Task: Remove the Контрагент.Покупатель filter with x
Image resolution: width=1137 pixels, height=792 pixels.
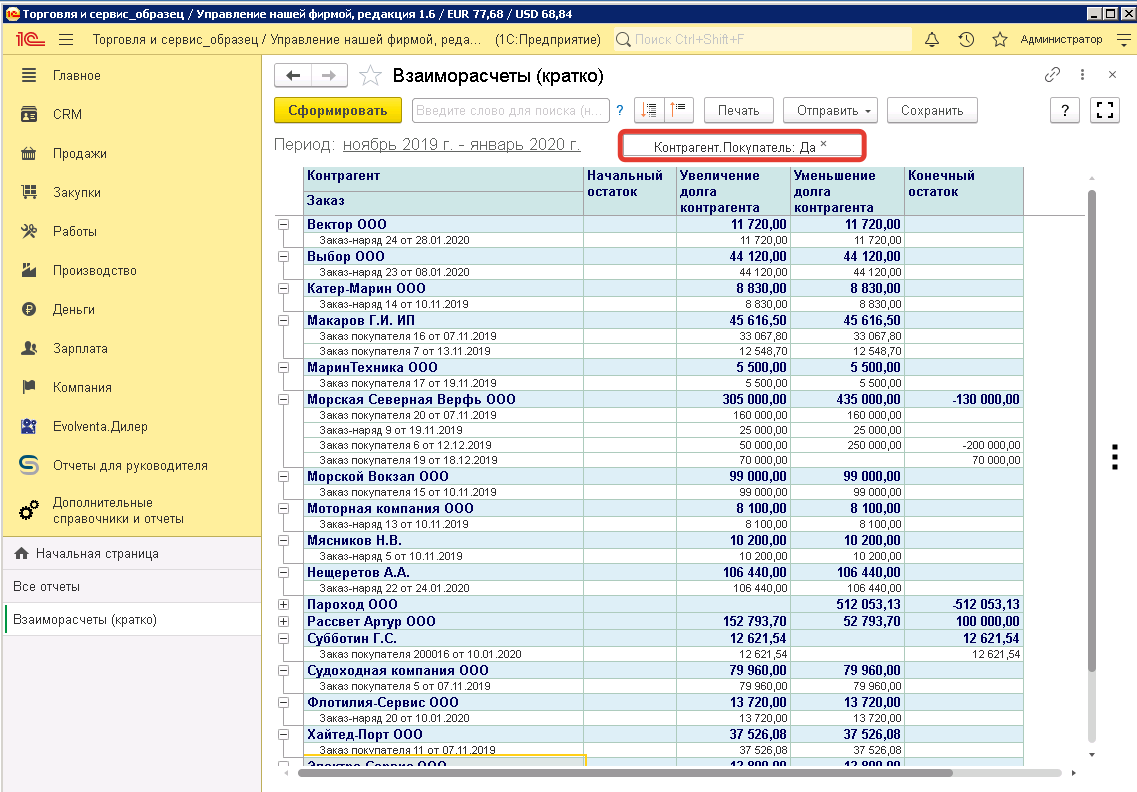Action: tap(824, 144)
